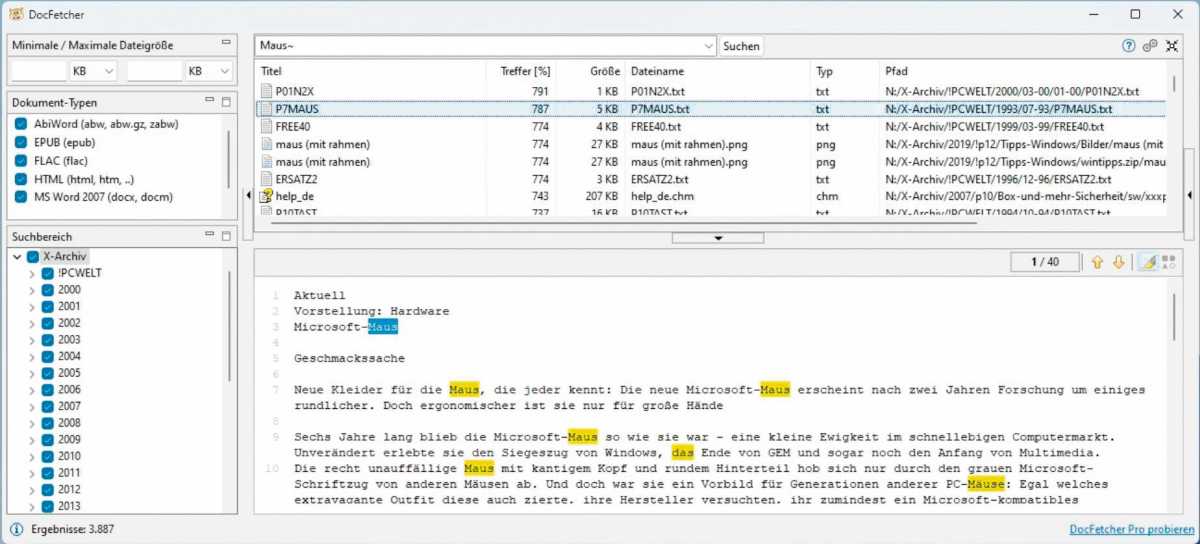Click the minimize-to-tray icon beside preferences
The height and width of the screenshot is (544, 1200).
coord(1172,46)
